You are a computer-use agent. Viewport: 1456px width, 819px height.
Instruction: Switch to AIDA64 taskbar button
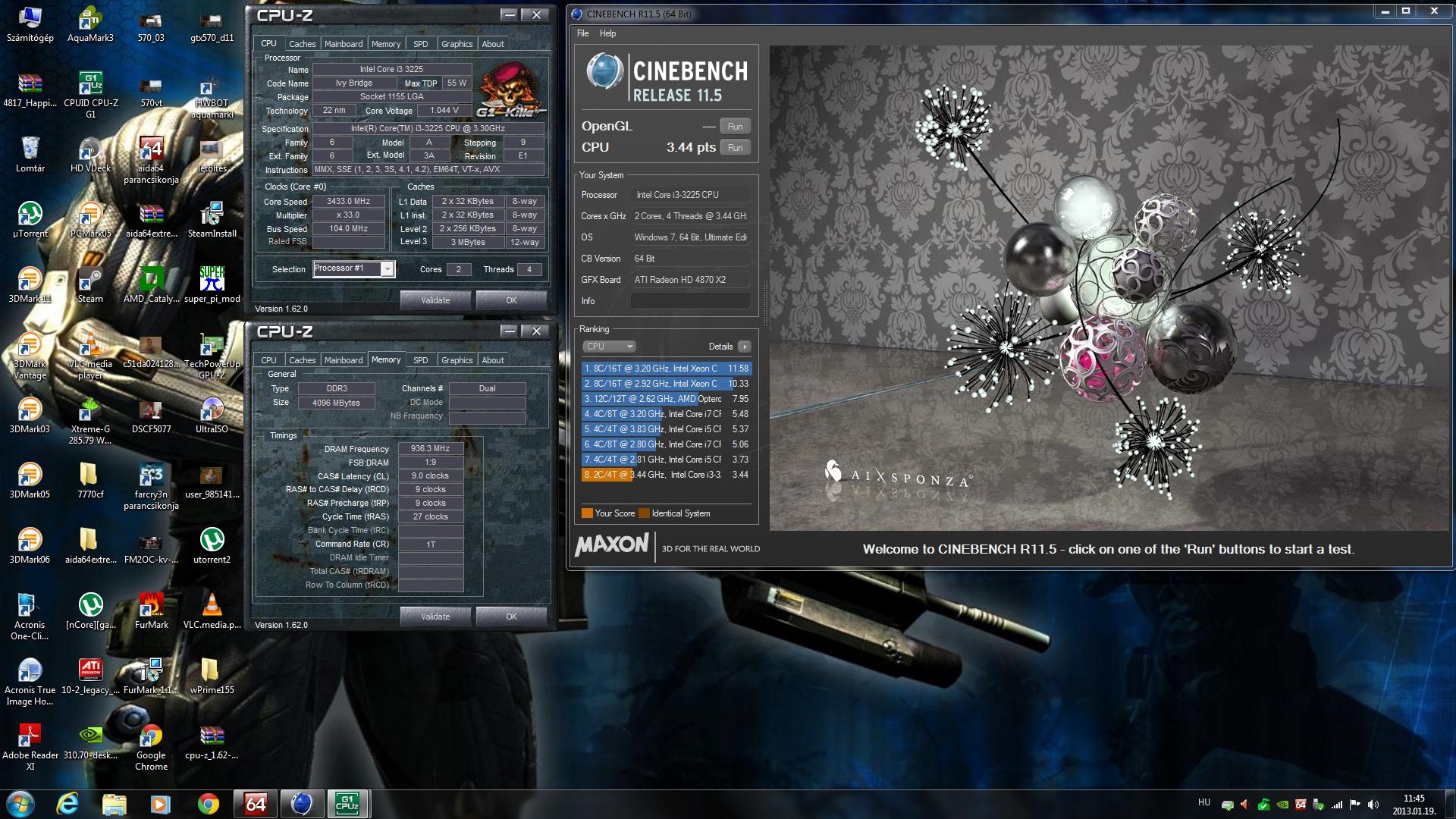click(x=256, y=804)
